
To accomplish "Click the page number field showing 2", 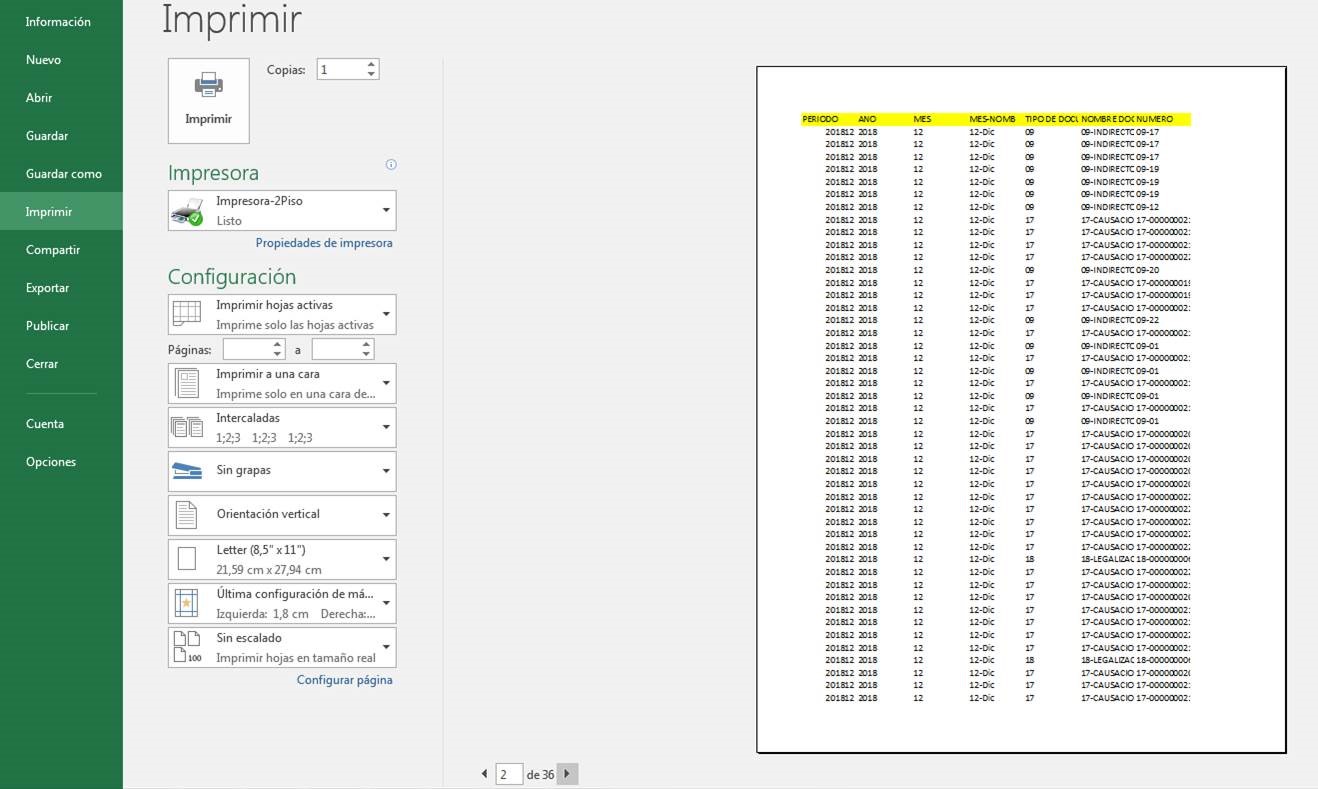I will [x=508, y=774].
